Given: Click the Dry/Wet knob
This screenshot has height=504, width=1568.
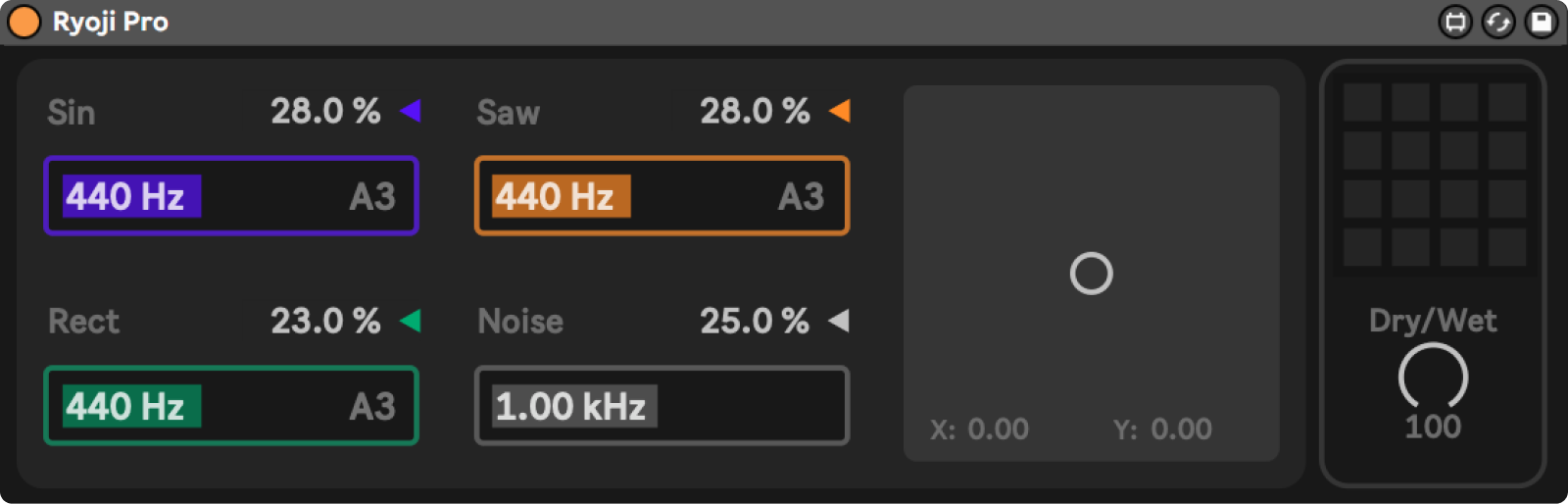Looking at the screenshot, I should click(x=1433, y=378).
